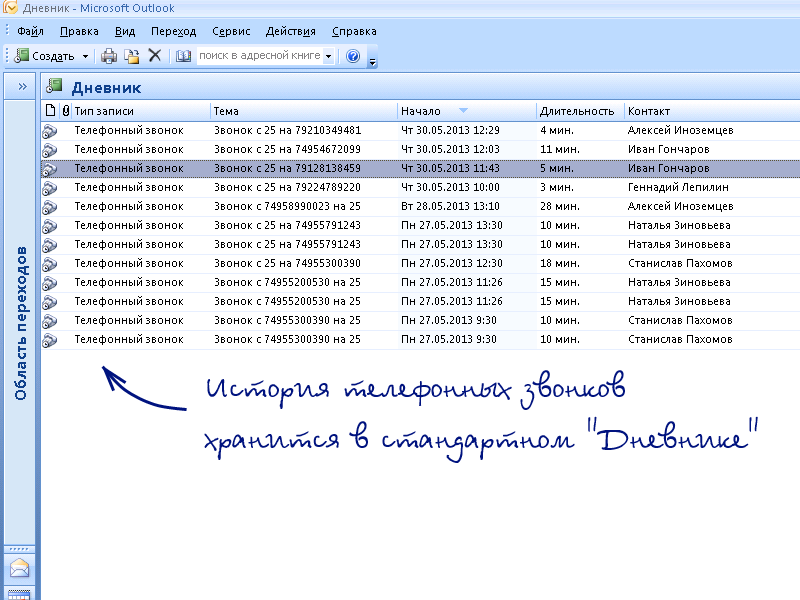Open the Действия menu
This screenshot has width=800, height=600.
(291, 31)
